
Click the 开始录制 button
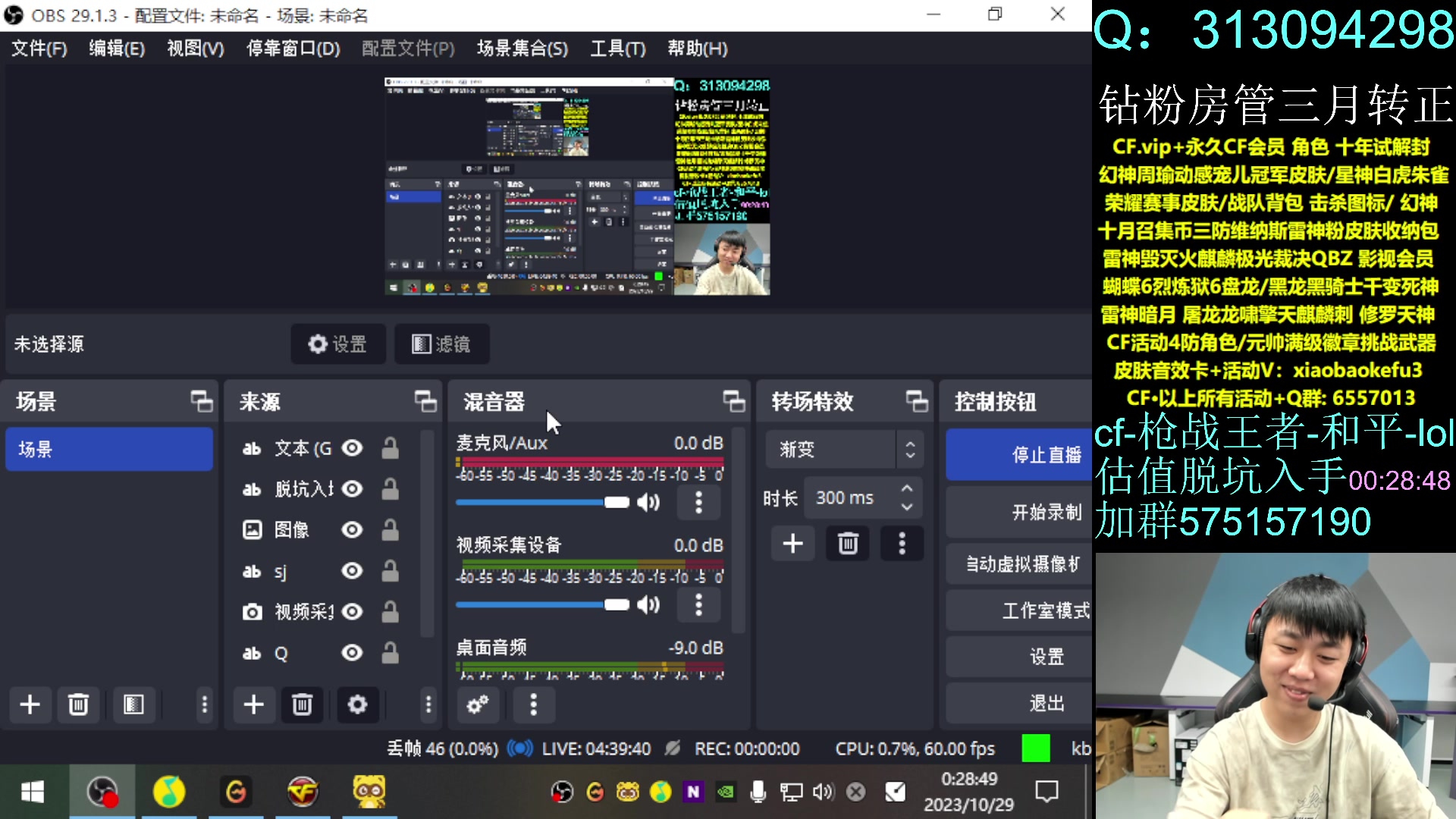click(x=1018, y=512)
